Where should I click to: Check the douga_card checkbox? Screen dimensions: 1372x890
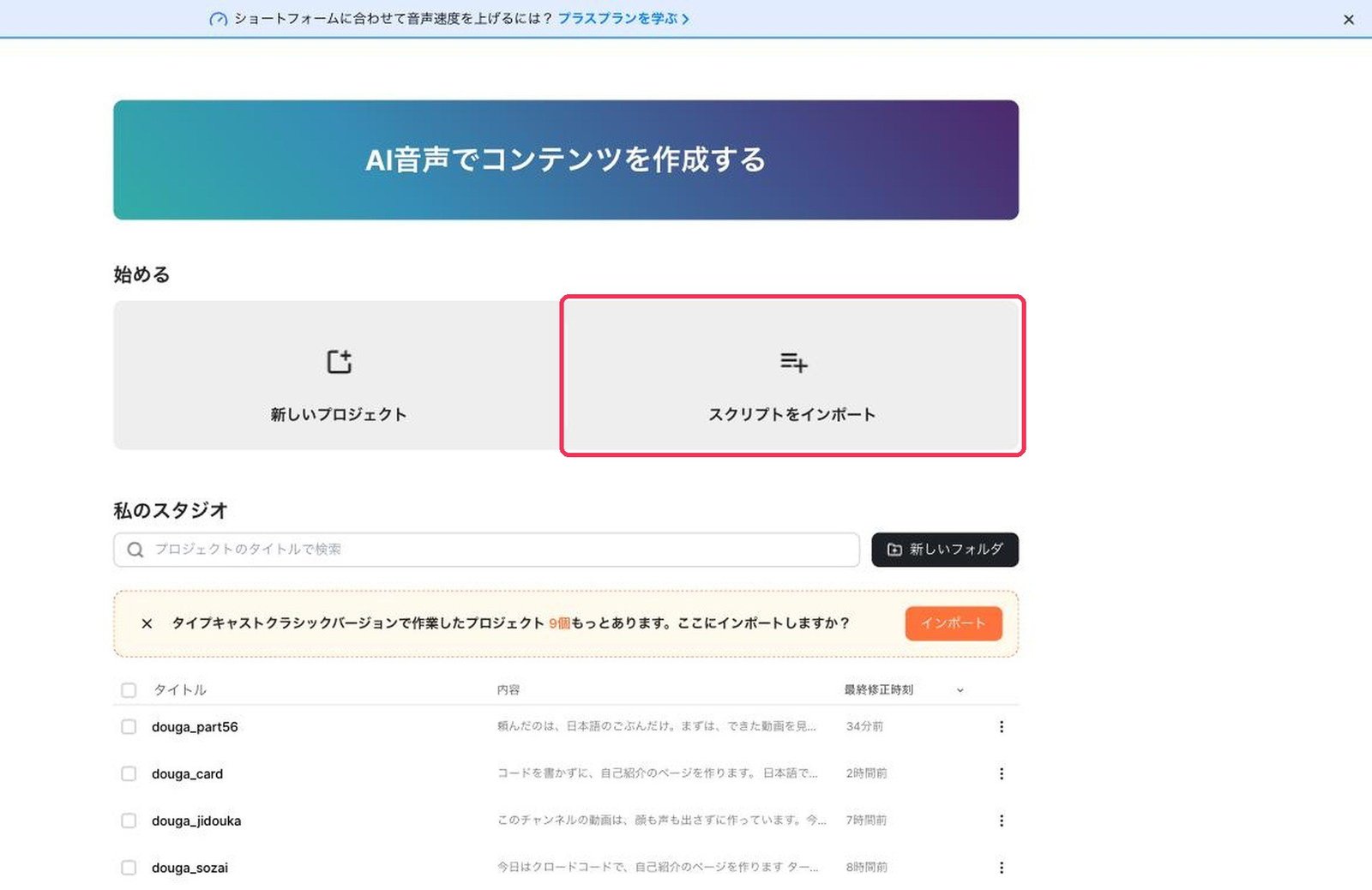(x=129, y=773)
